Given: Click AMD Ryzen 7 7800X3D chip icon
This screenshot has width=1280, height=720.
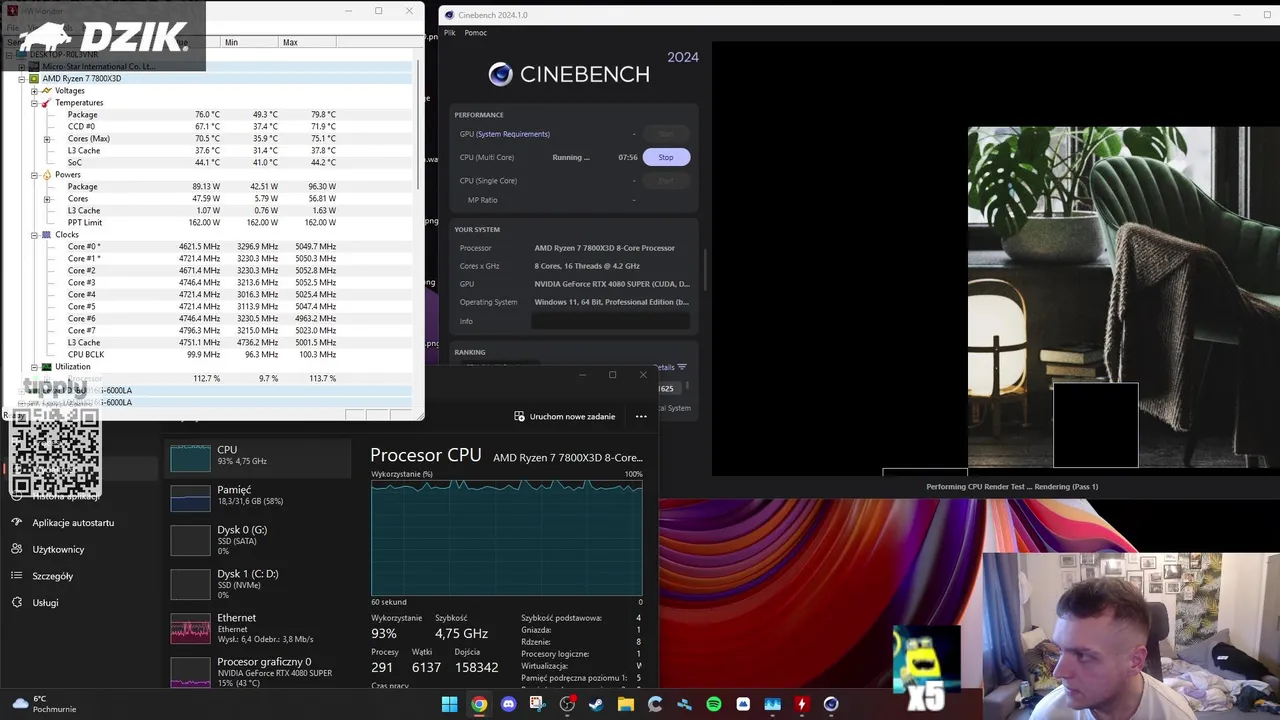Looking at the screenshot, I should point(34,78).
